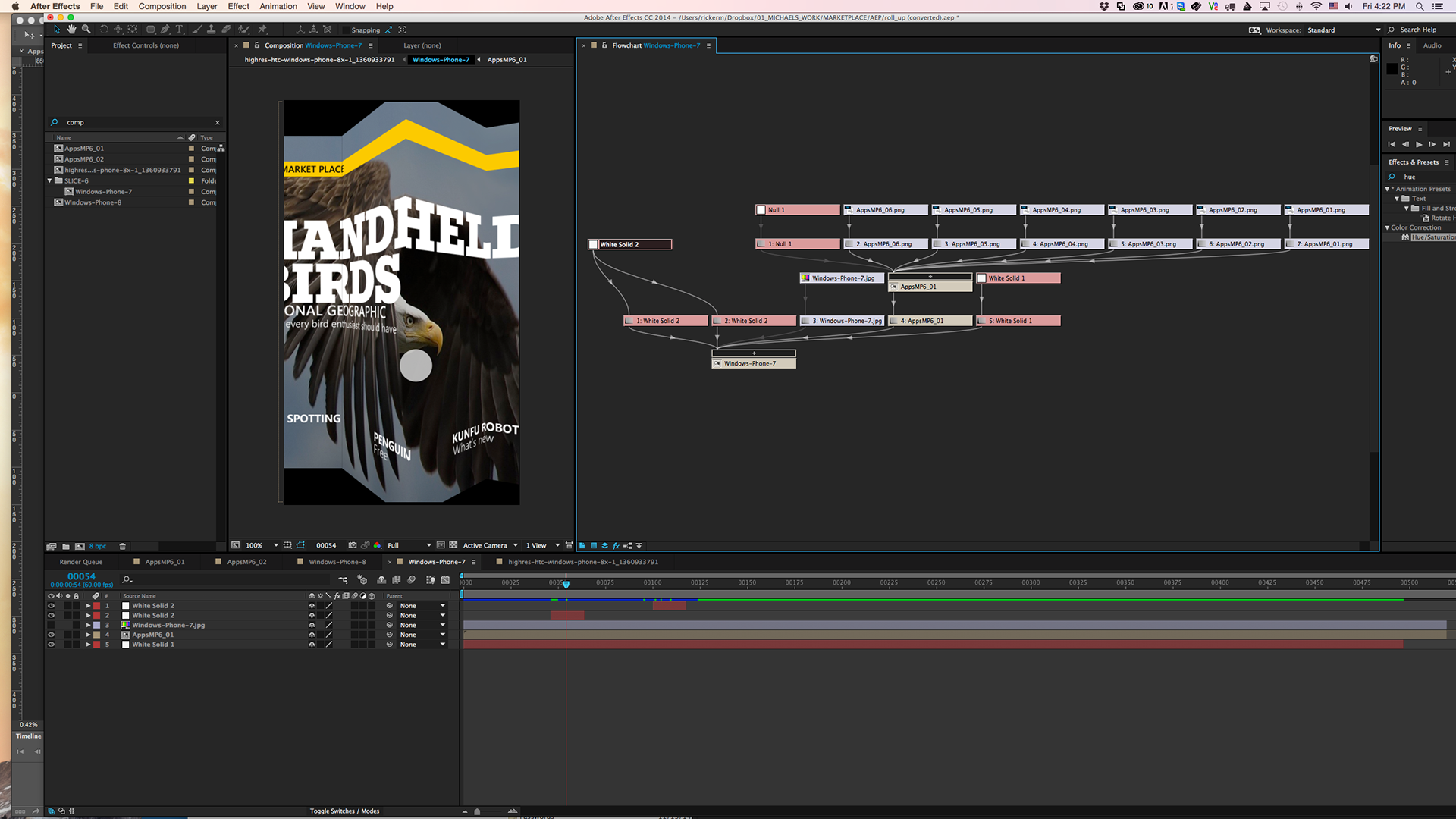Screen dimensions: 1456x819
Task: Jump to first frame in Preview panel
Action: click(1392, 144)
